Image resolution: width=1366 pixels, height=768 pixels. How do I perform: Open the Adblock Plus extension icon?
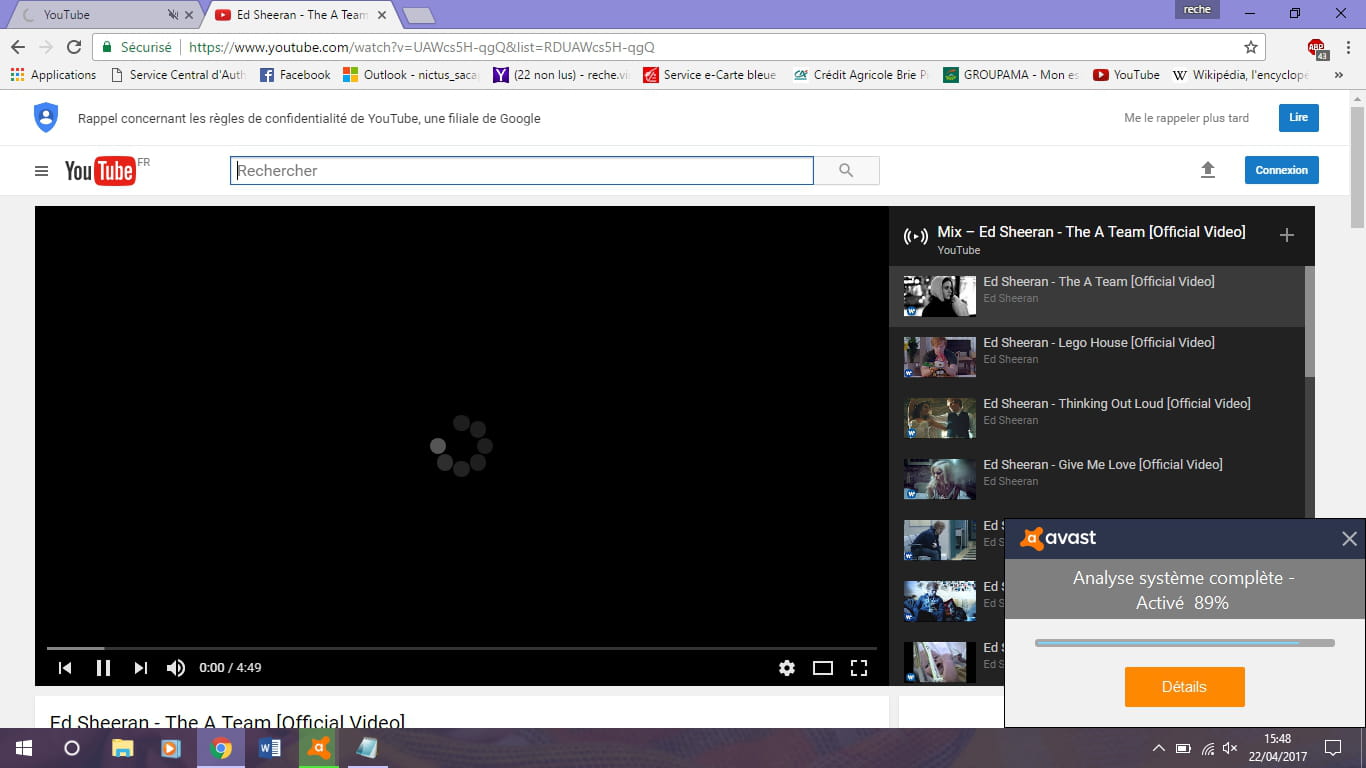click(1317, 48)
